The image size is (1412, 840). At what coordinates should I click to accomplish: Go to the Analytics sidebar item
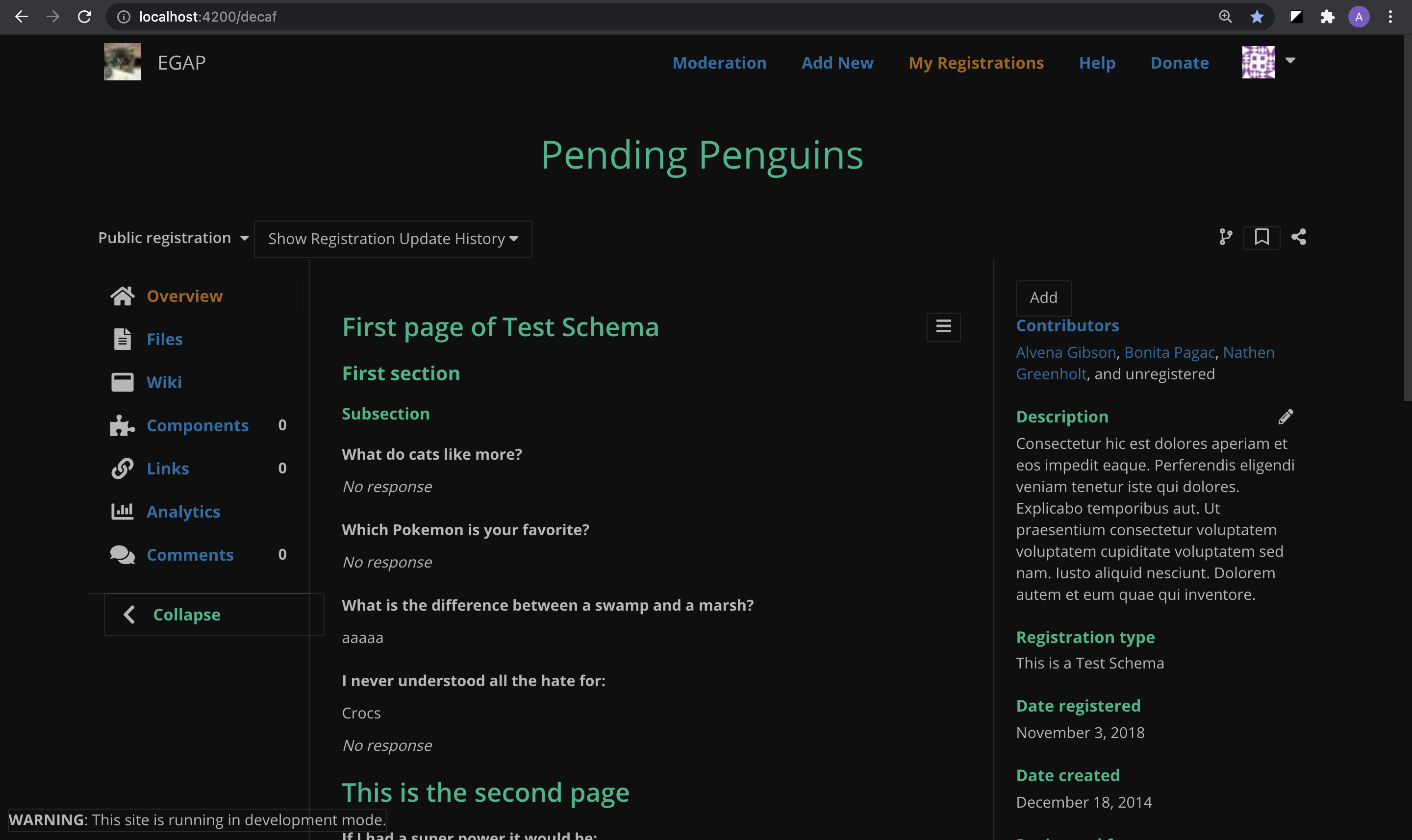pos(183,512)
